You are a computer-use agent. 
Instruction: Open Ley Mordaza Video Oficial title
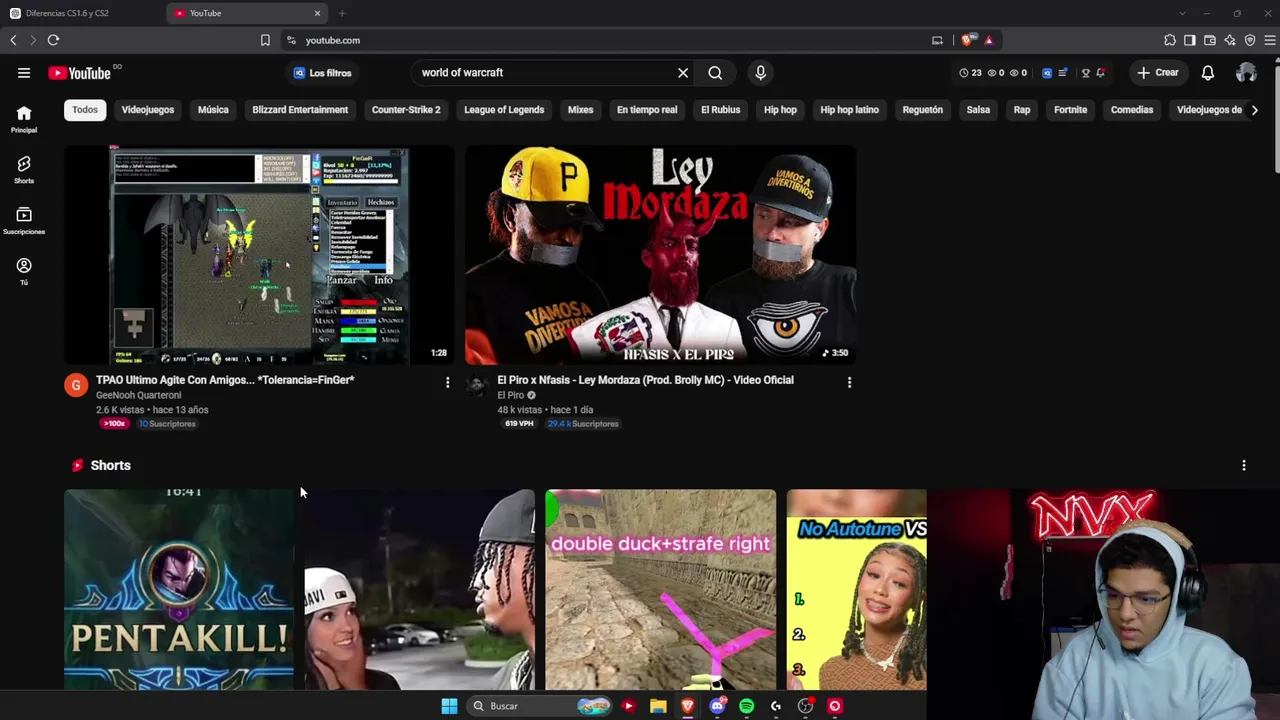[x=646, y=380]
